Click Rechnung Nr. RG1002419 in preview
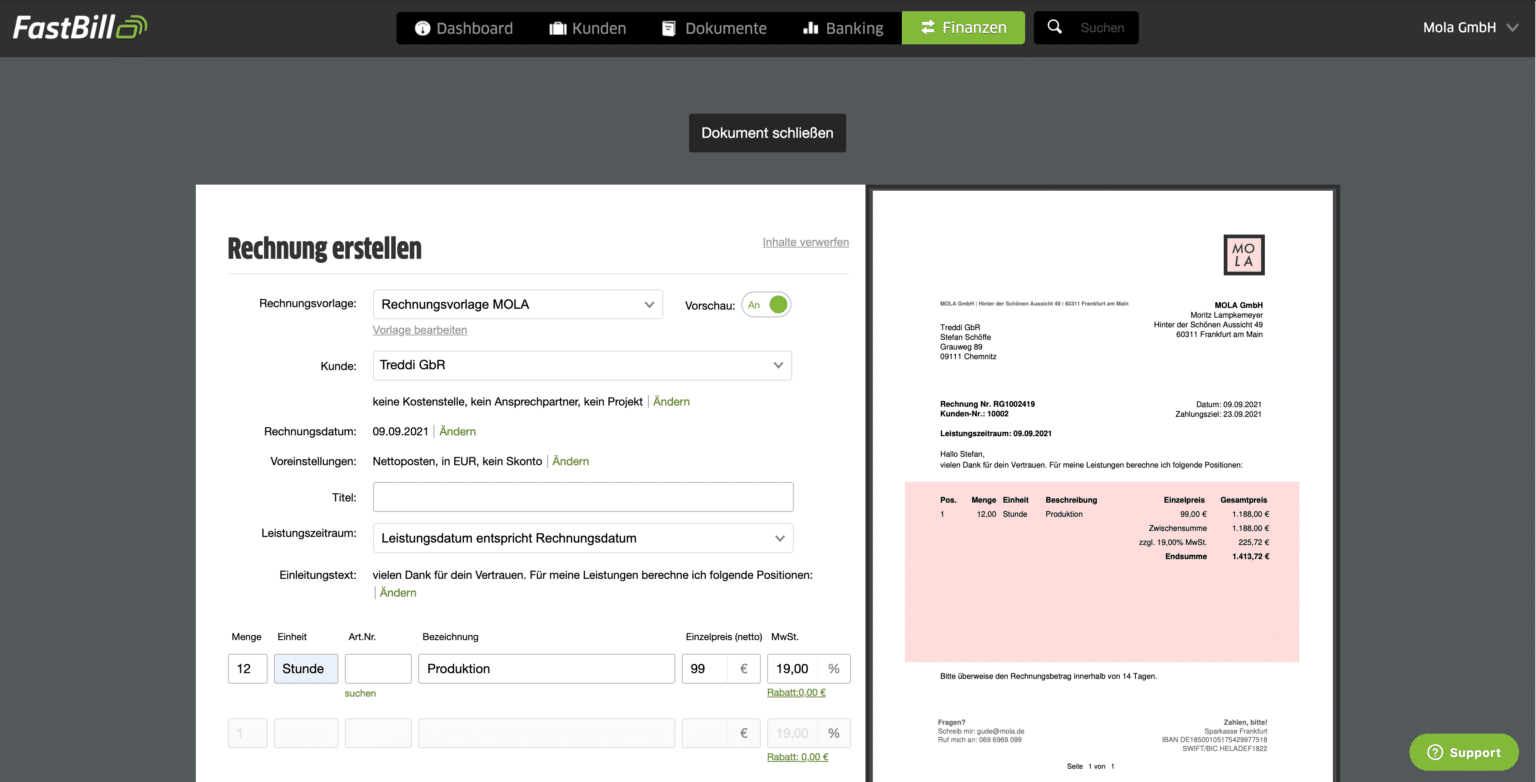This screenshot has width=1536, height=782. click(987, 404)
